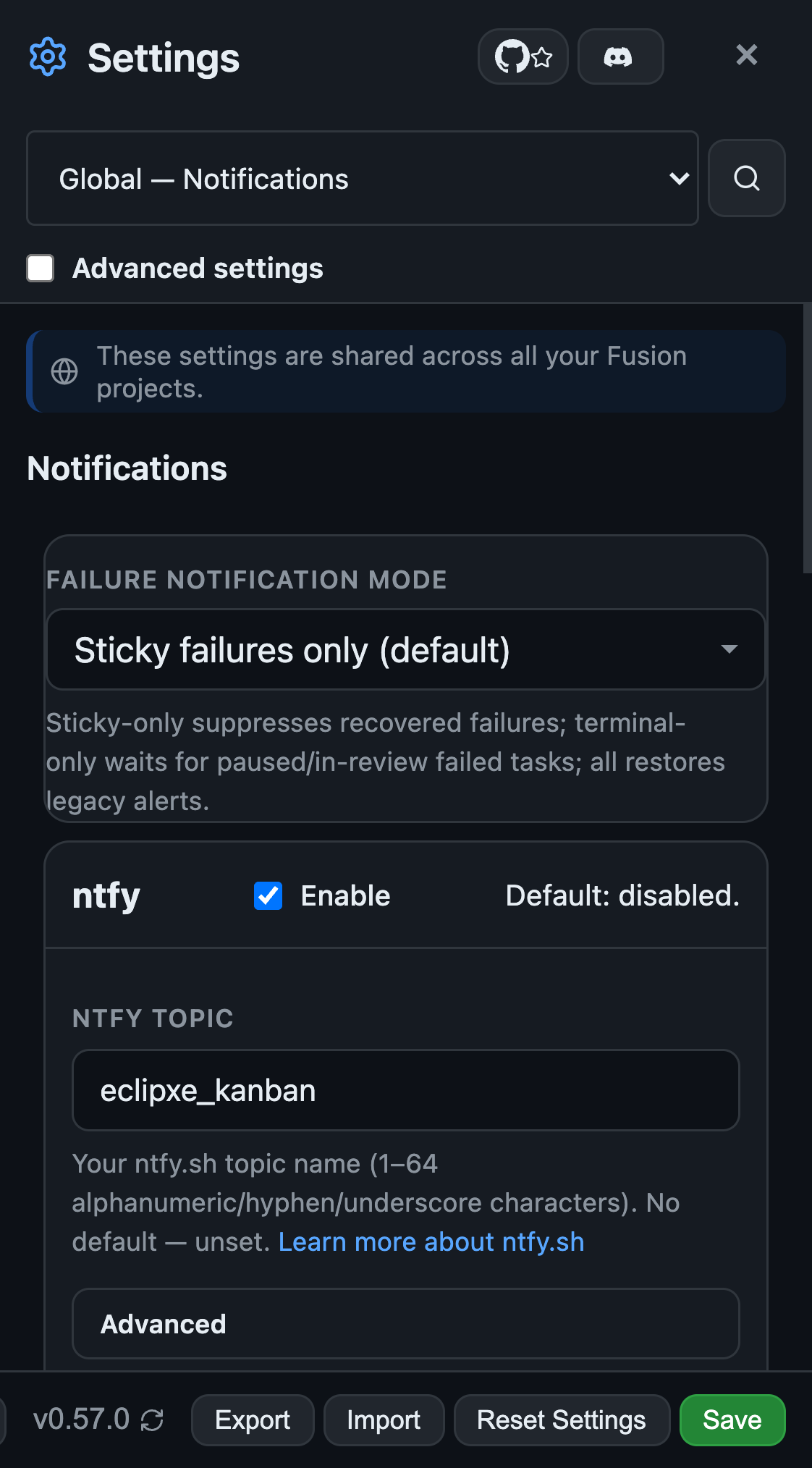Enable Advanced settings checkbox
This screenshot has width=812, height=1468.
(x=41, y=268)
